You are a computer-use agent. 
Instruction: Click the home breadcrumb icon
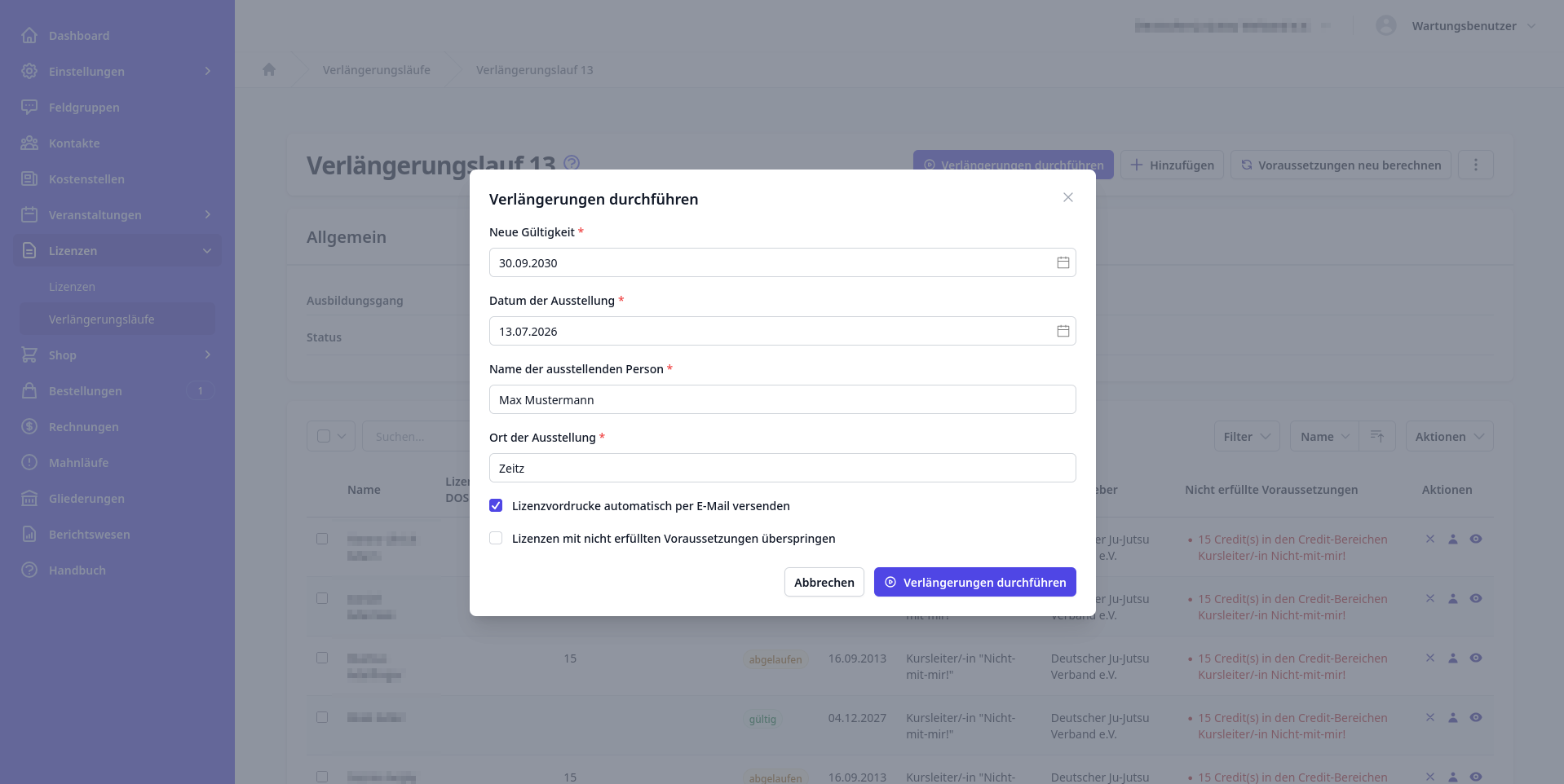pos(269,69)
